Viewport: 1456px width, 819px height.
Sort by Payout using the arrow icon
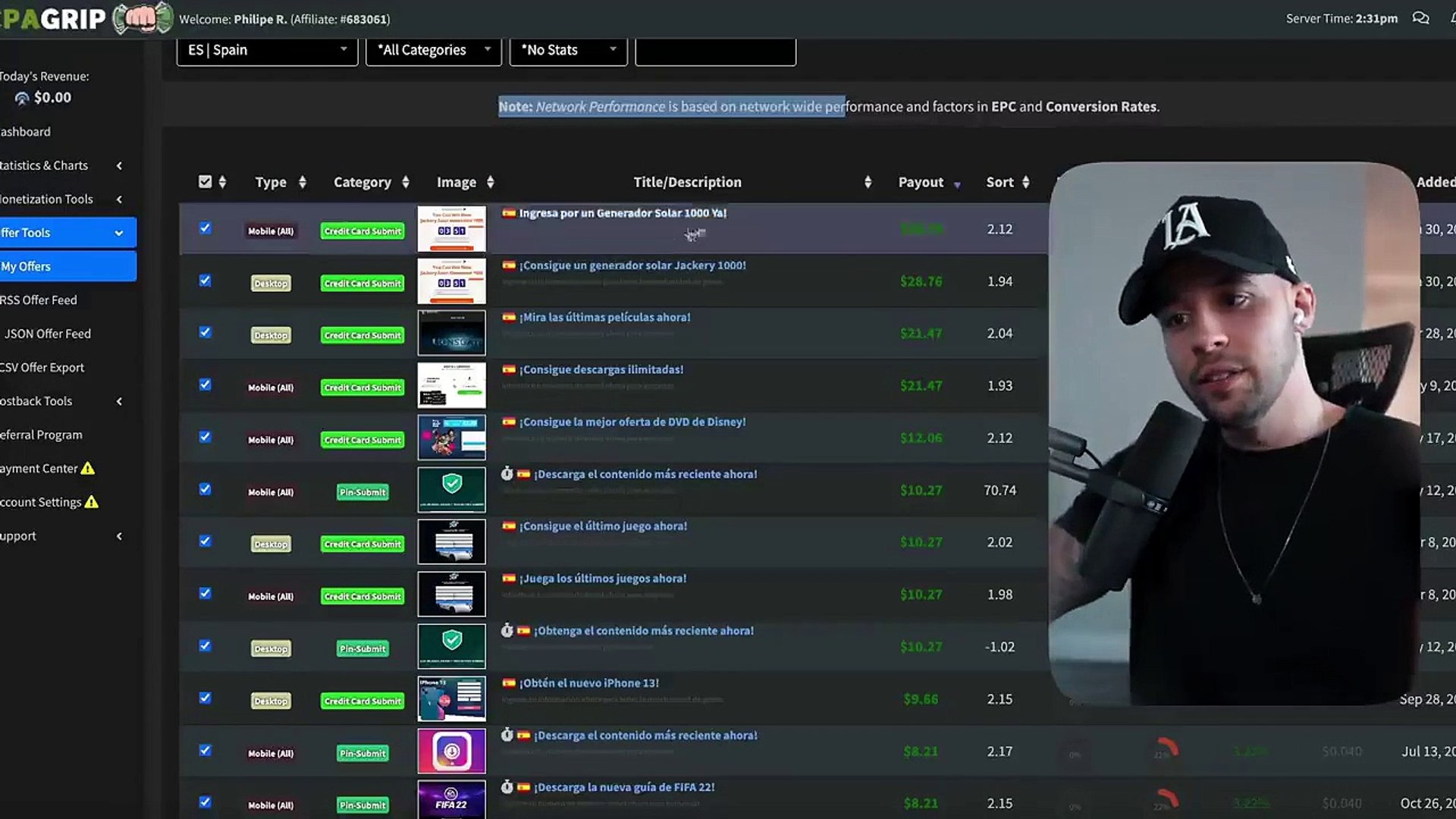pos(957,184)
